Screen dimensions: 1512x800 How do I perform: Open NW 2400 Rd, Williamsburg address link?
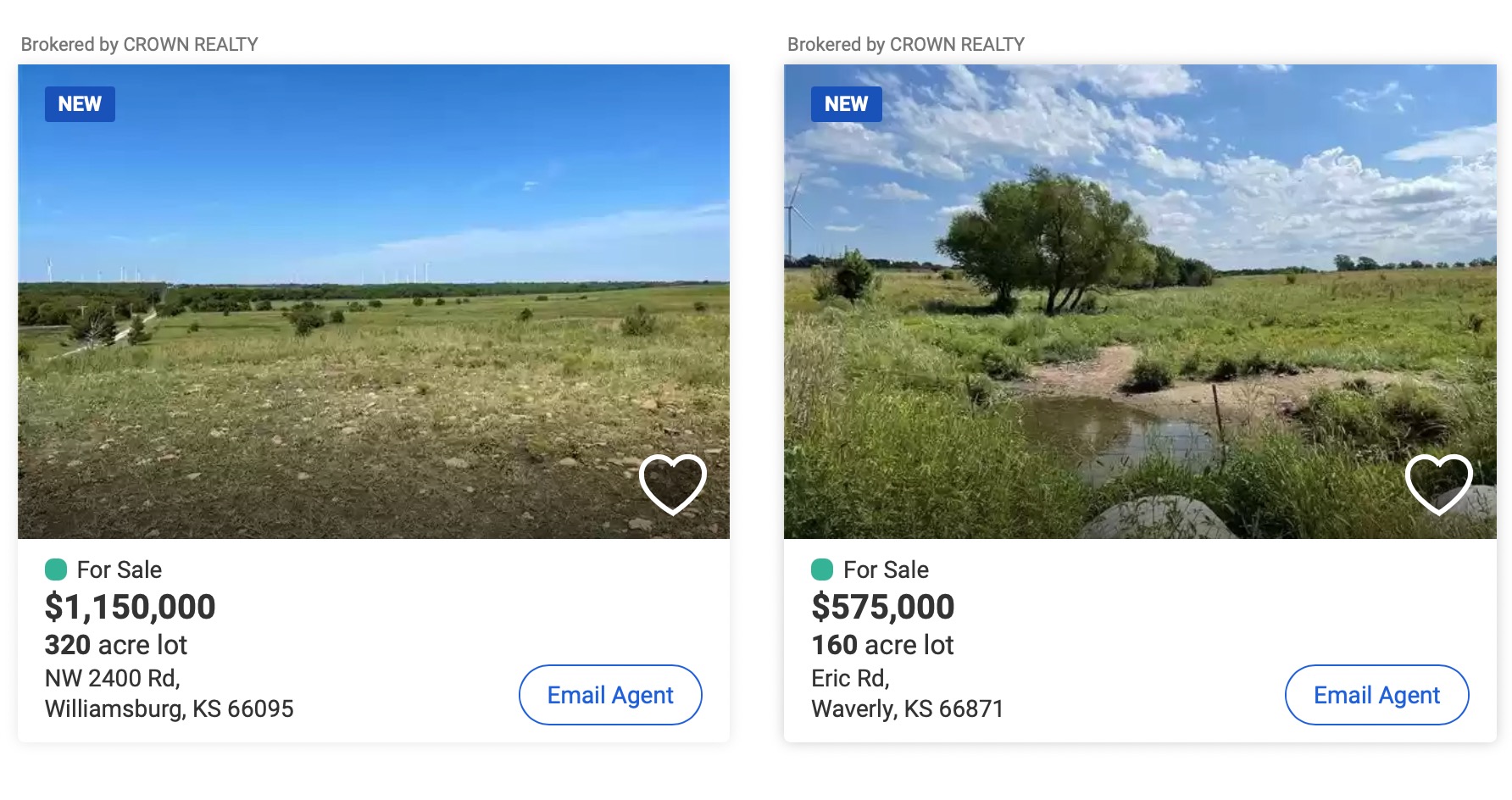coord(169,693)
